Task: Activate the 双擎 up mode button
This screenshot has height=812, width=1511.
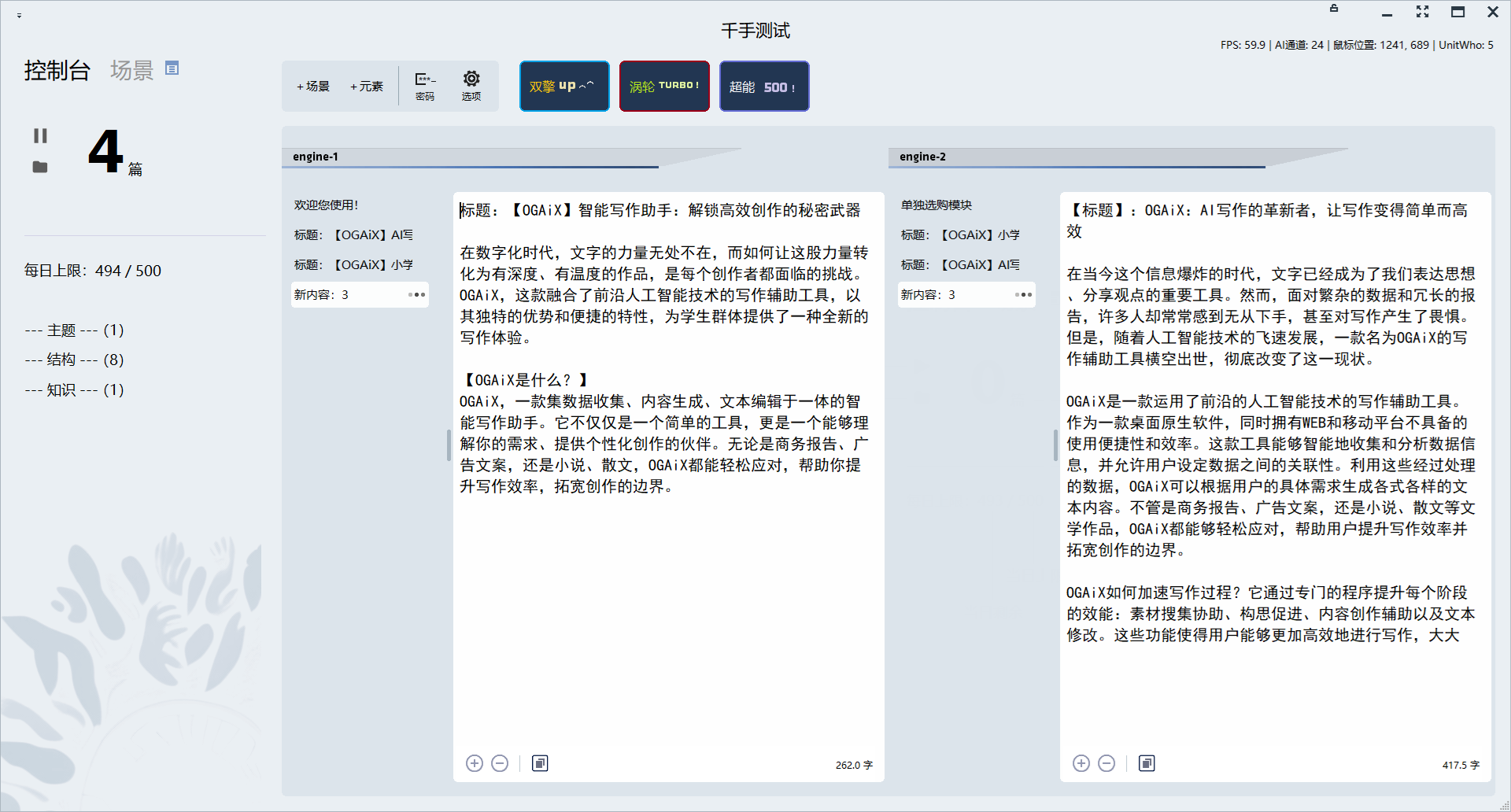Action: pos(563,86)
